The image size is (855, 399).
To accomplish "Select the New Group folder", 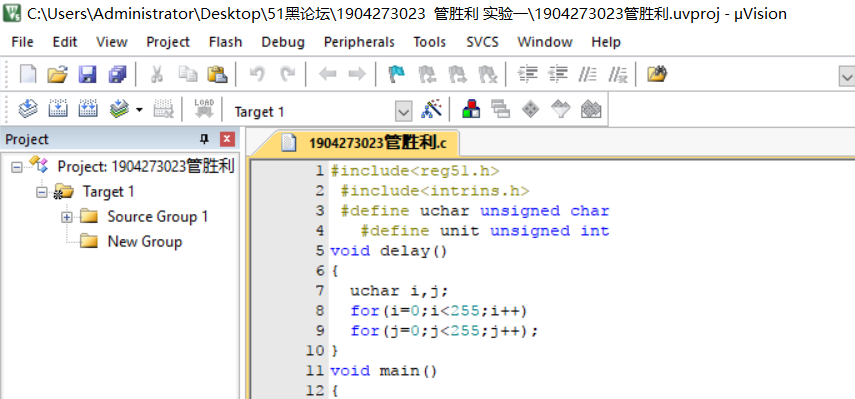I will [144, 241].
